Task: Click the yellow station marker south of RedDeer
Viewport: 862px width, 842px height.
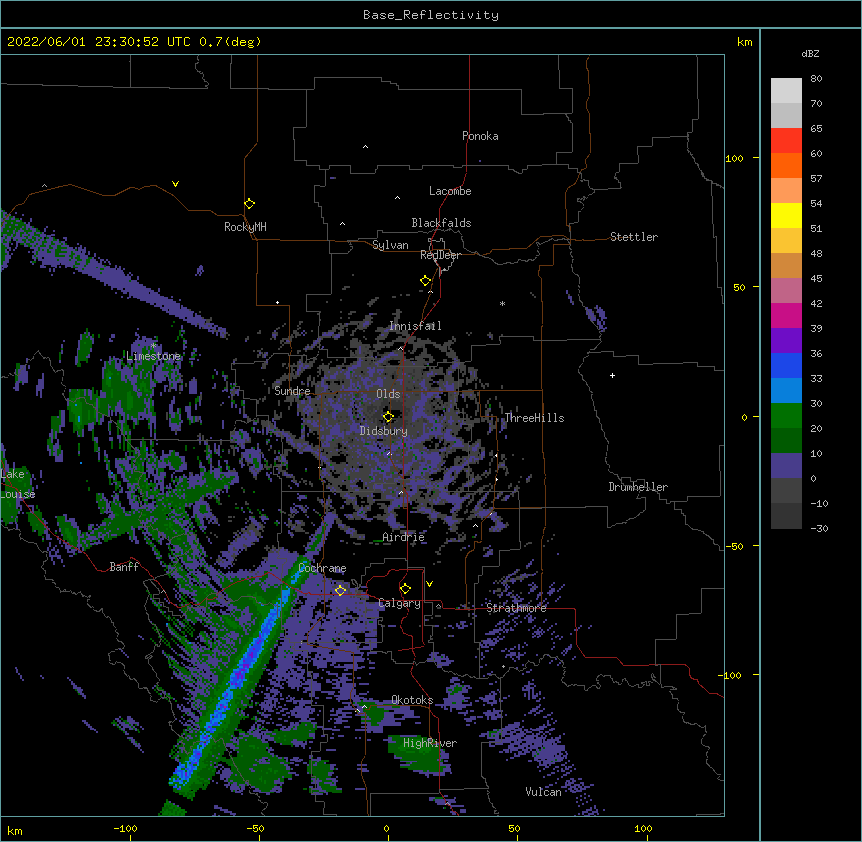Action: 425,281
